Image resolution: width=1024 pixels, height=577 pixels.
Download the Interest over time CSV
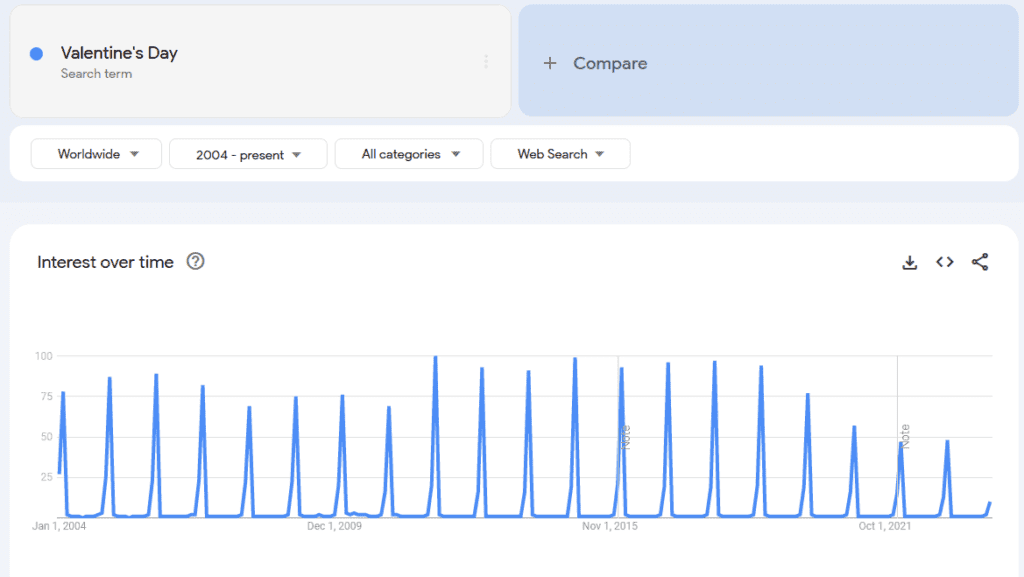click(909, 262)
